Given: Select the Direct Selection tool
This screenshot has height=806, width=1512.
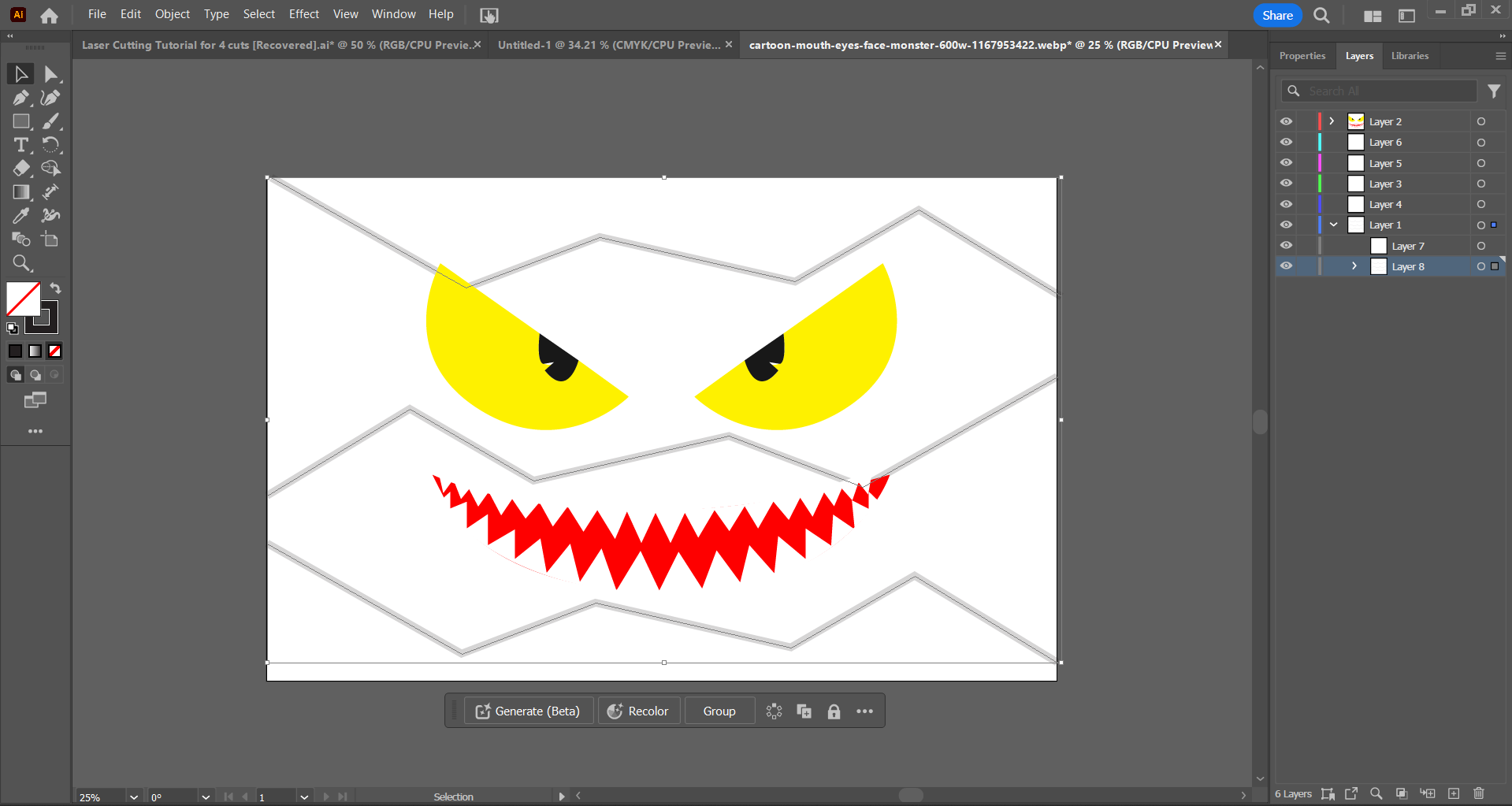Looking at the screenshot, I should click(51, 73).
